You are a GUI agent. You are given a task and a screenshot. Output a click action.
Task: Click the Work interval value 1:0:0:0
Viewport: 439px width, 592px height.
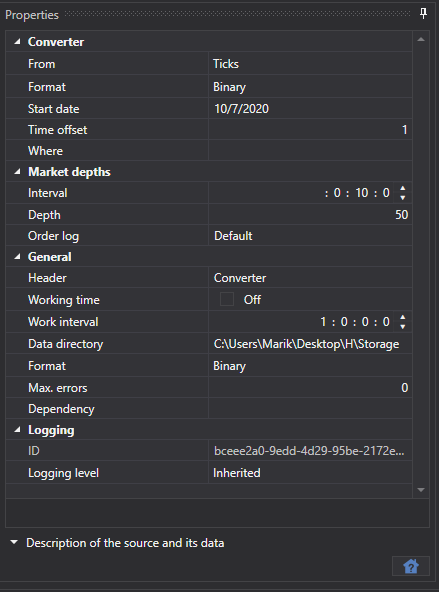point(355,322)
